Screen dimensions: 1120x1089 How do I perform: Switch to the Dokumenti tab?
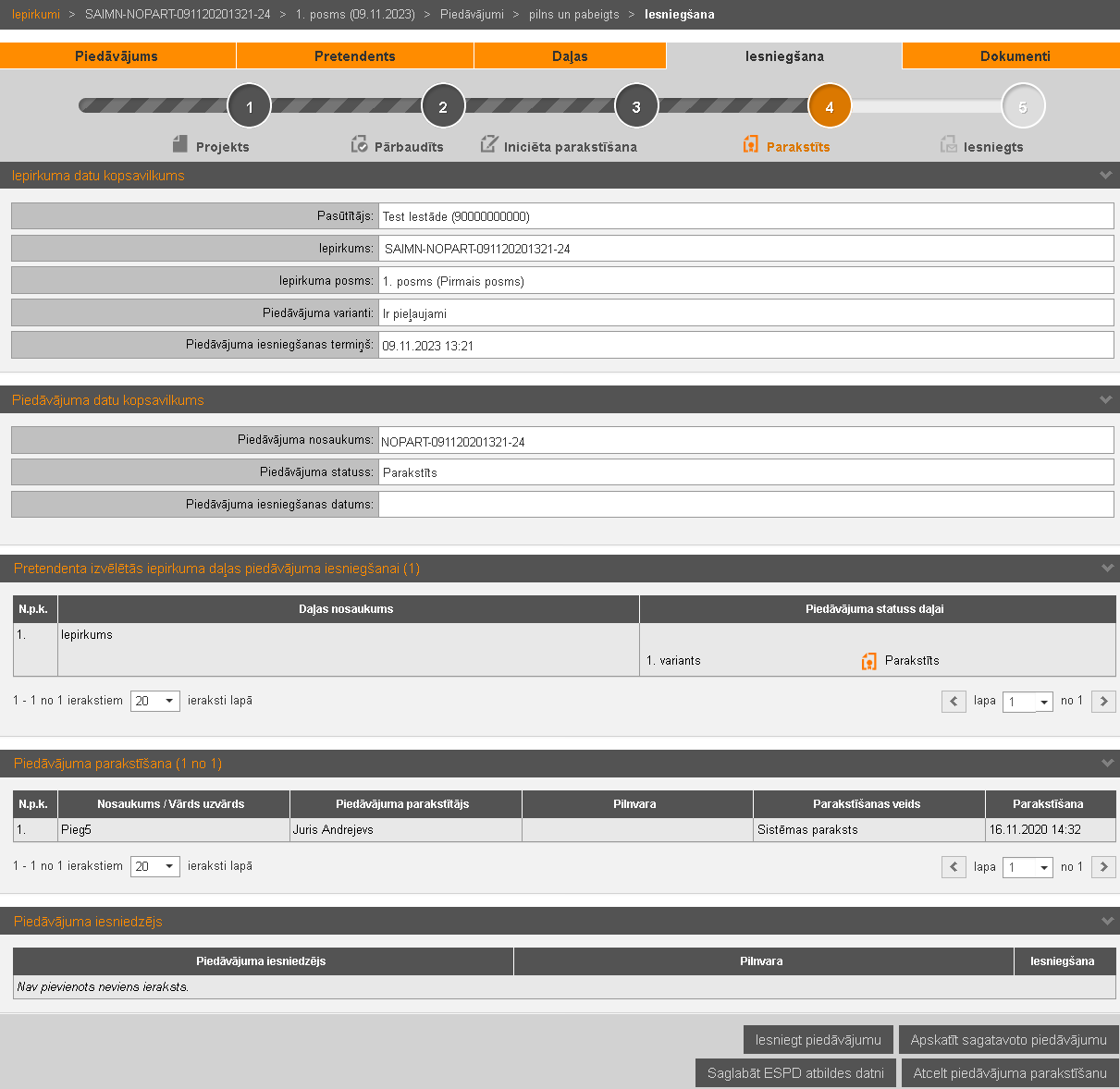tap(1015, 56)
